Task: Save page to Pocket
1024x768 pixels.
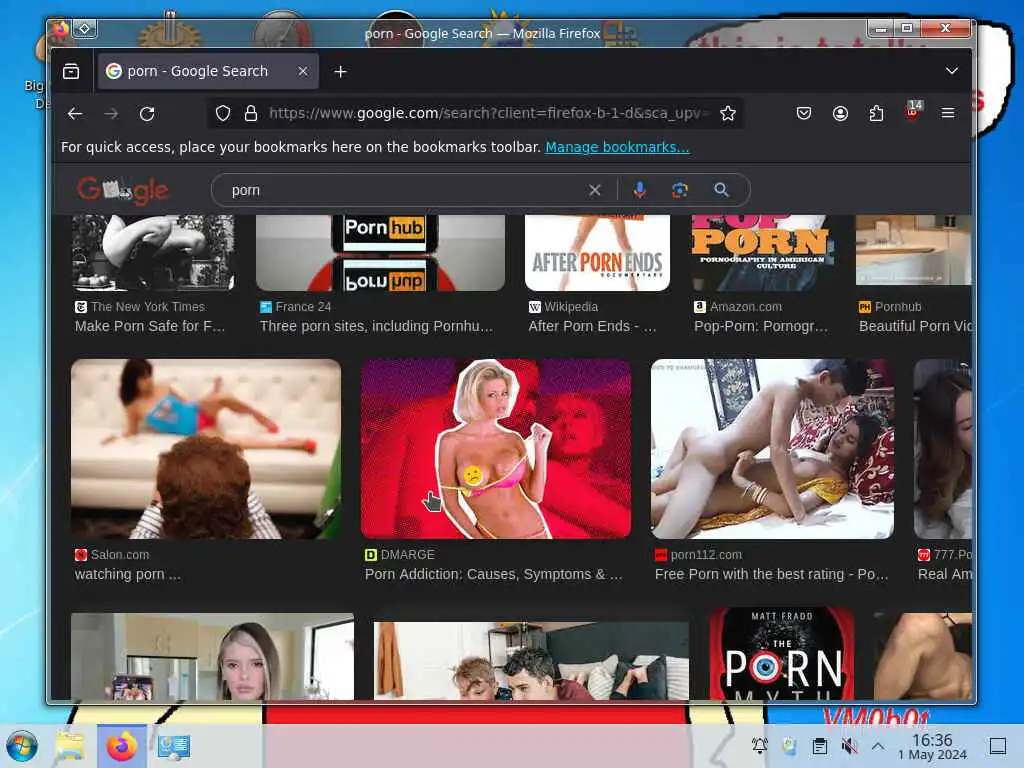Action: click(x=804, y=114)
